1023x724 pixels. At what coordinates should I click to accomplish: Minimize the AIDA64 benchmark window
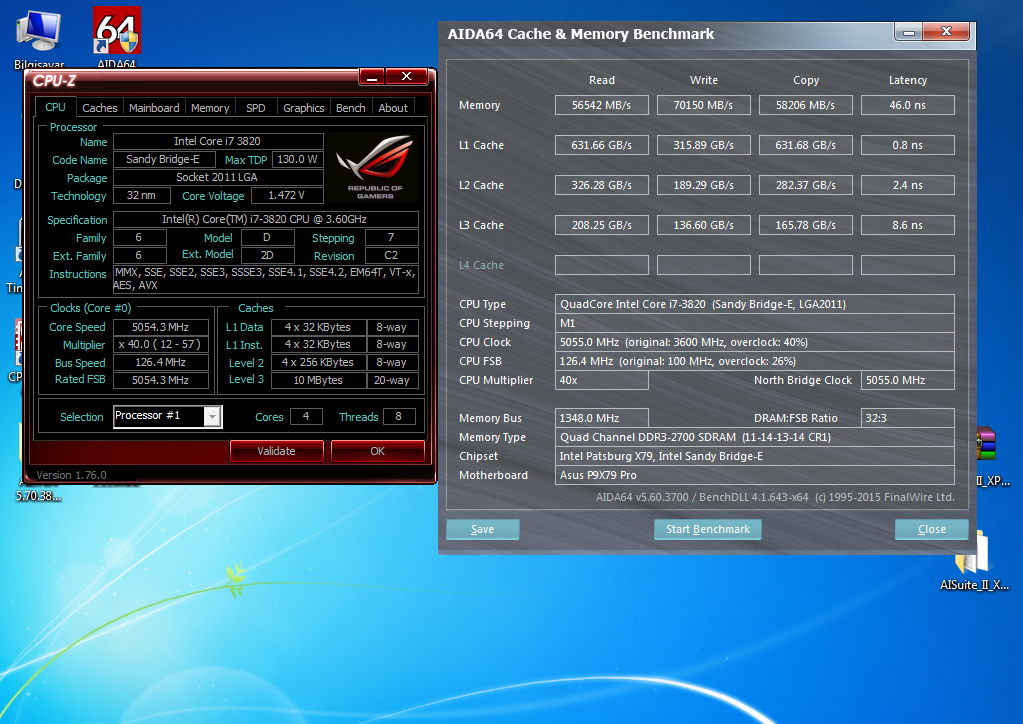click(x=908, y=31)
